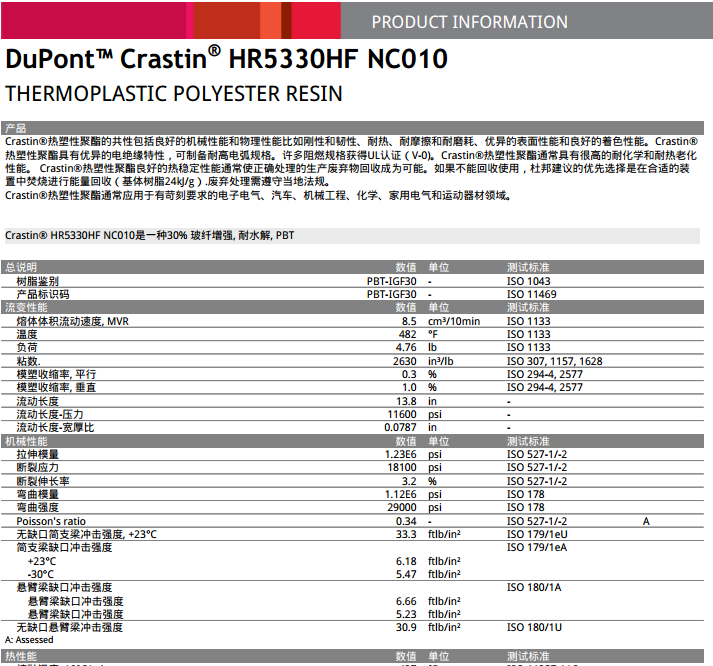Click the 流变性能 section header
713x666 pixels.
pyautogui.click(x=26, y=307)
